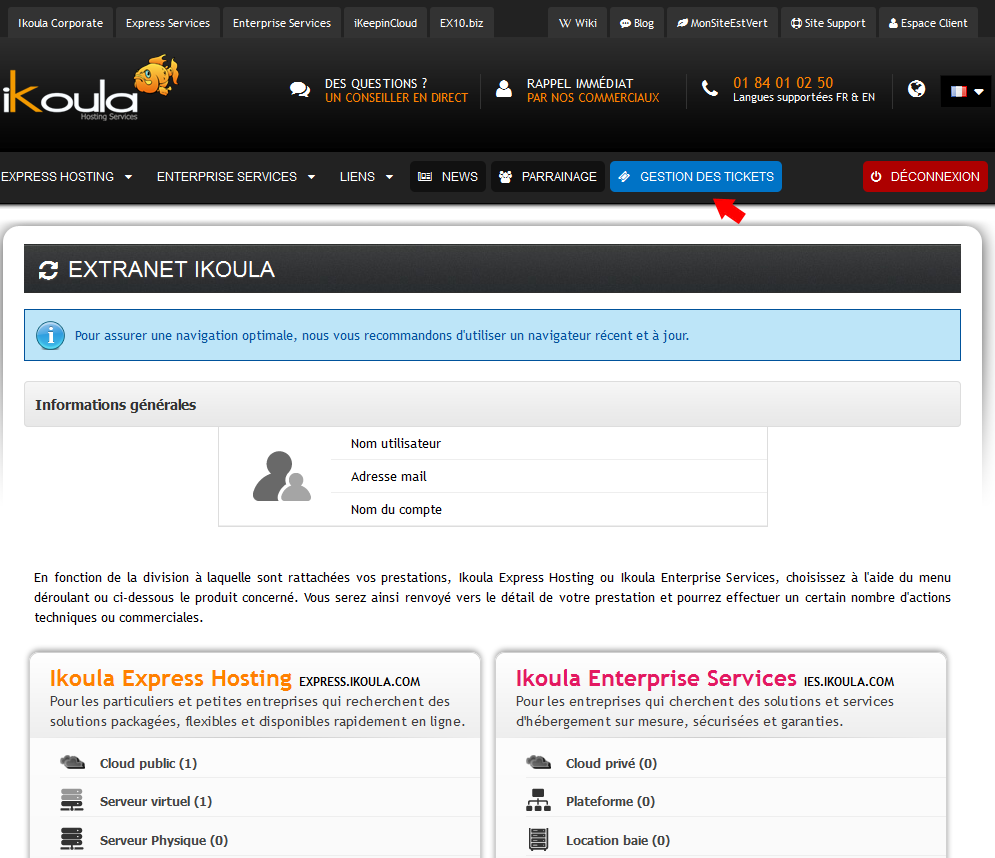The width and height of the screenshot is (995, 858).
Task: Click the globe language icon
Action: [916, 89]
